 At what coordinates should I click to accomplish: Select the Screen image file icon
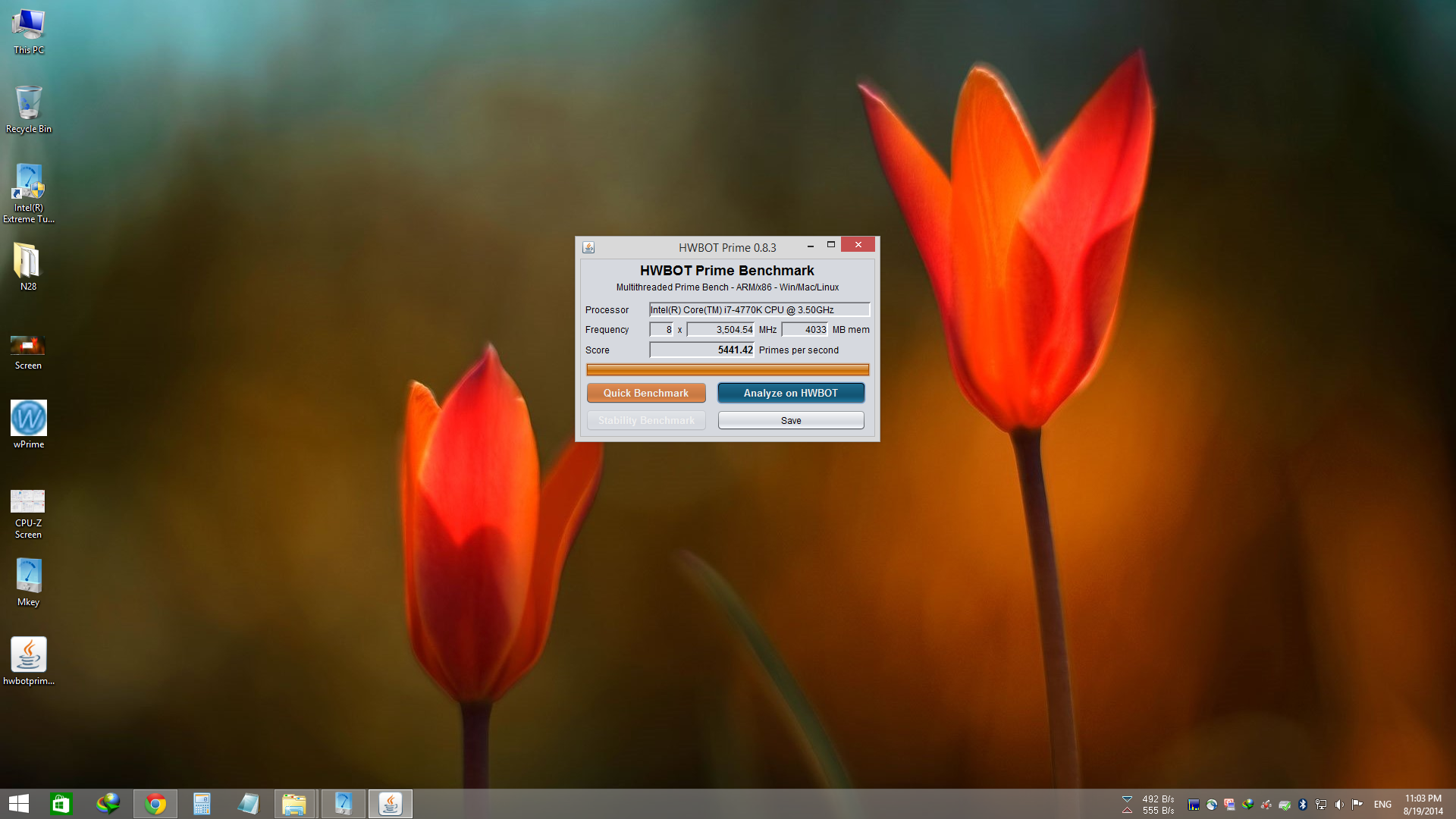(x=28, y=351)
